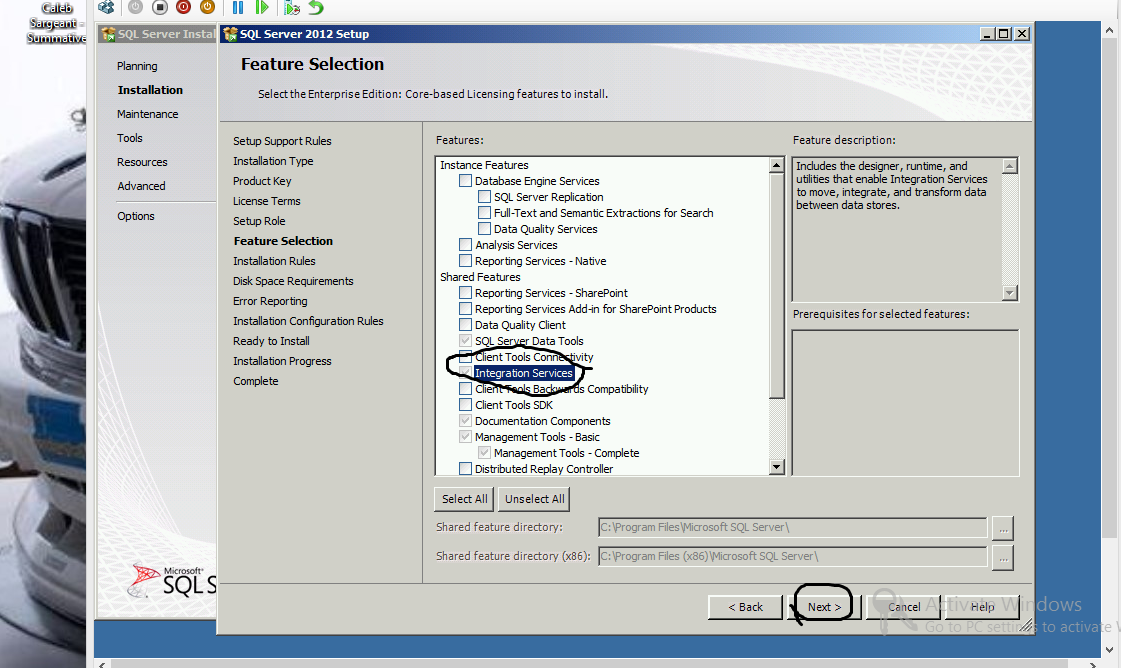Click the Shared feature directory path field
The image size is (1121, 668).
pos(792,528)
